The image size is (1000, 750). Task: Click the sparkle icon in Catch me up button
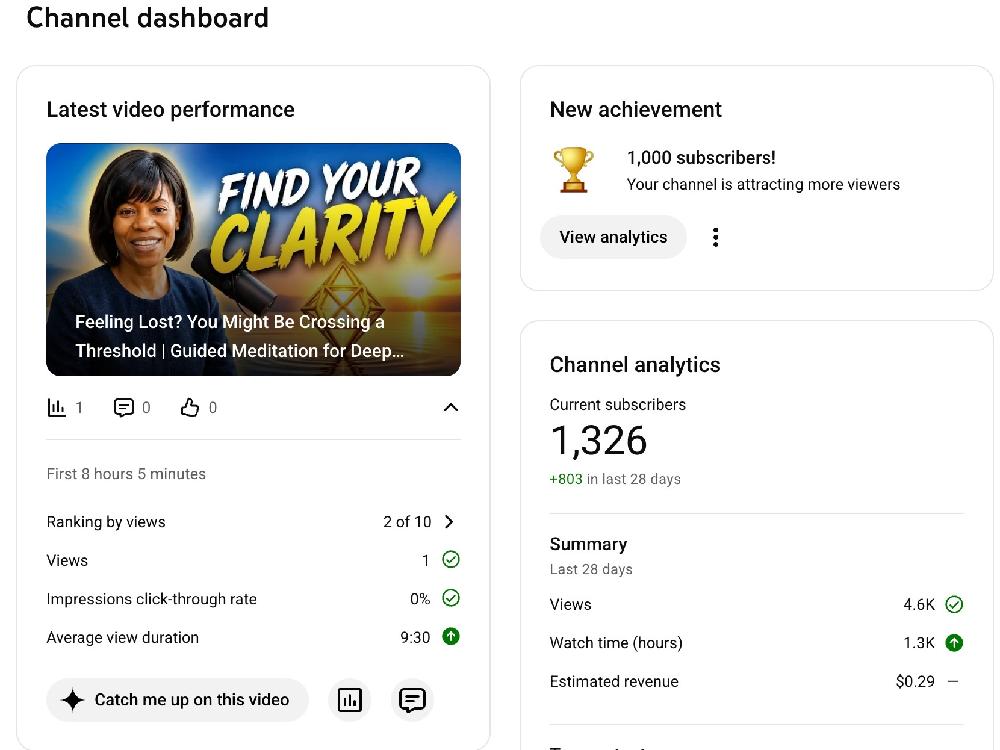click(73, 700)
